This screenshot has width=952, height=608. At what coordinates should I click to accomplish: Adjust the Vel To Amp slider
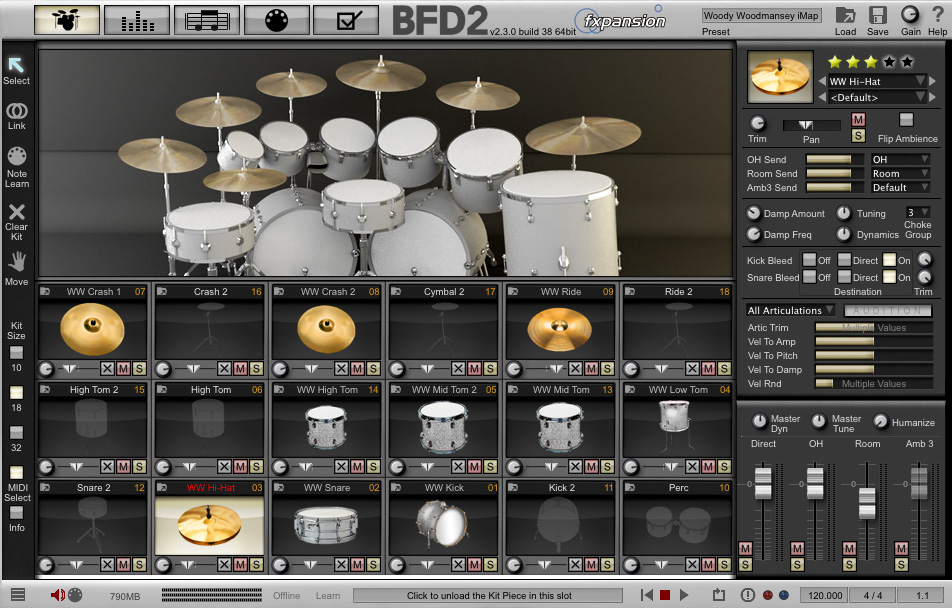874,341
